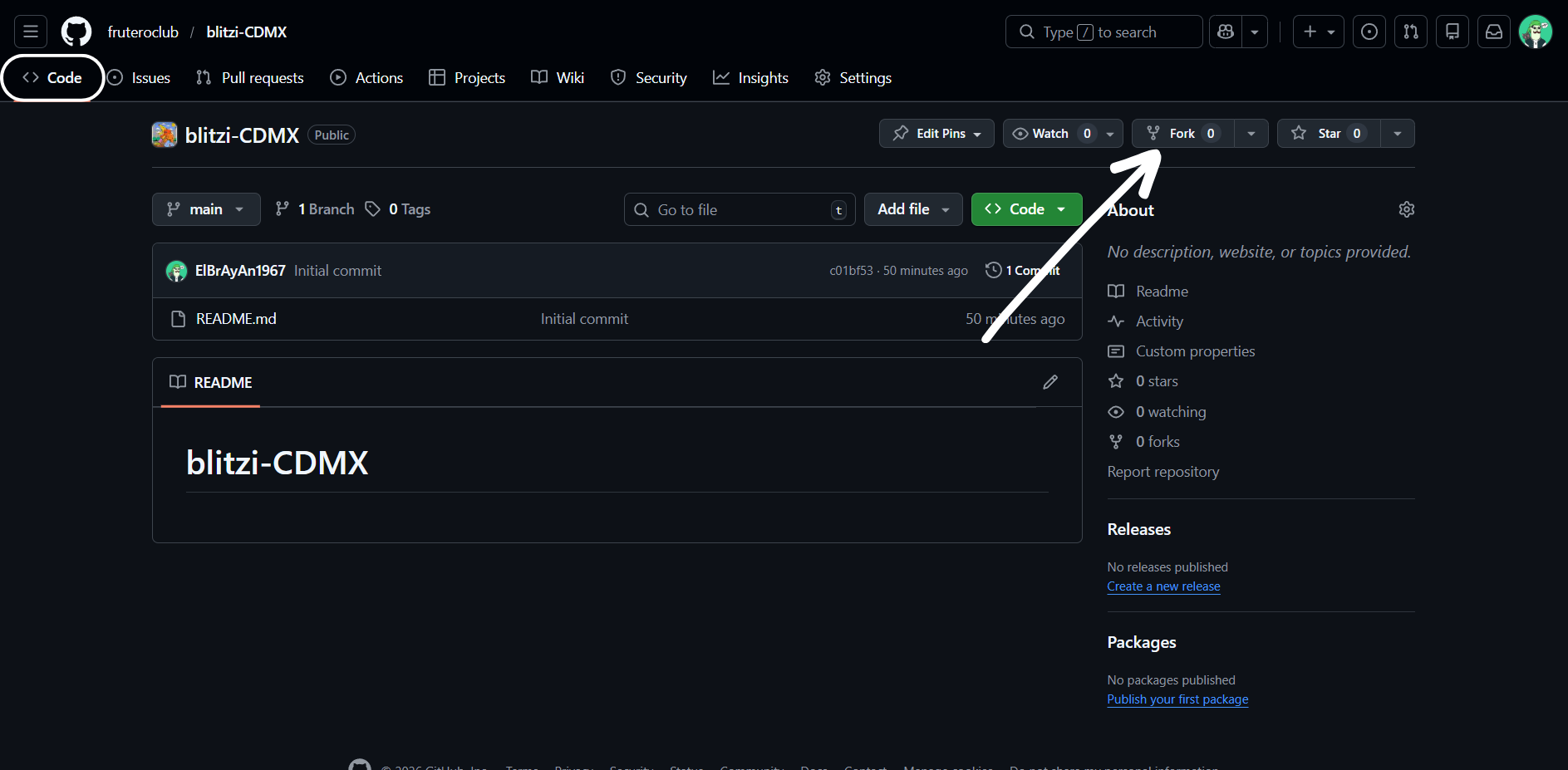Open the Edit Pins dropdown
Screen dimensions: 1568x770
[936, 133]
